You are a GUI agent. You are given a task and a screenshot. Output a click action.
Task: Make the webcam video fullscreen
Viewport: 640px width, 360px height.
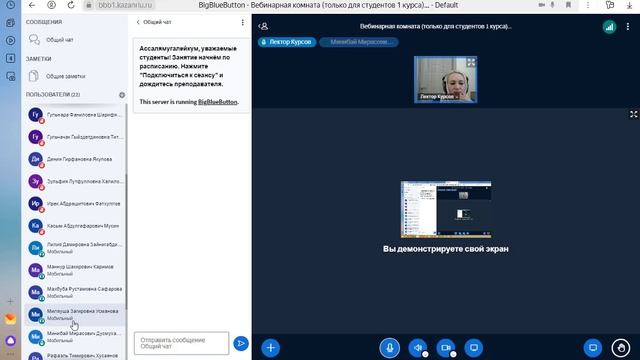point(471,62)
